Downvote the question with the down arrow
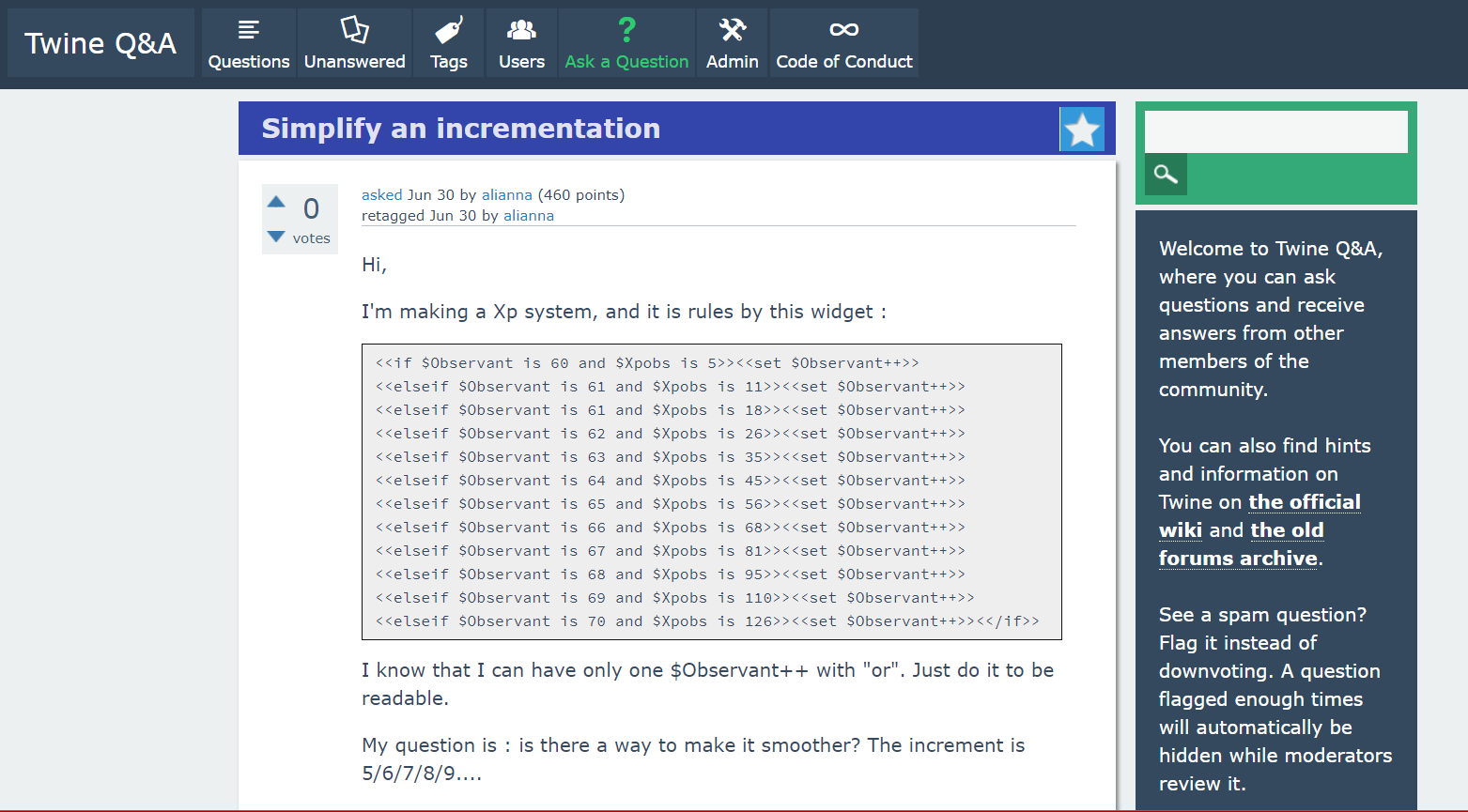Screen dimensions: 1468x812 click(x=276, y=237)
